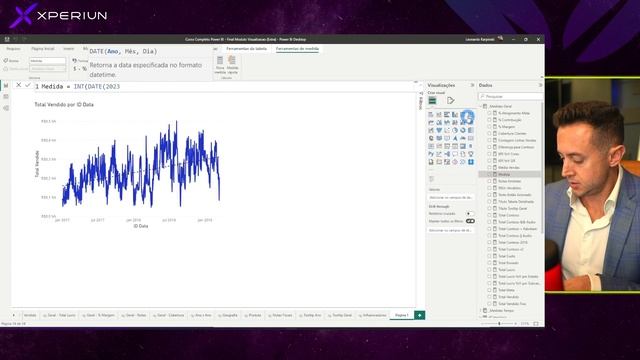Save the file from the title bar

coord(7,39)
